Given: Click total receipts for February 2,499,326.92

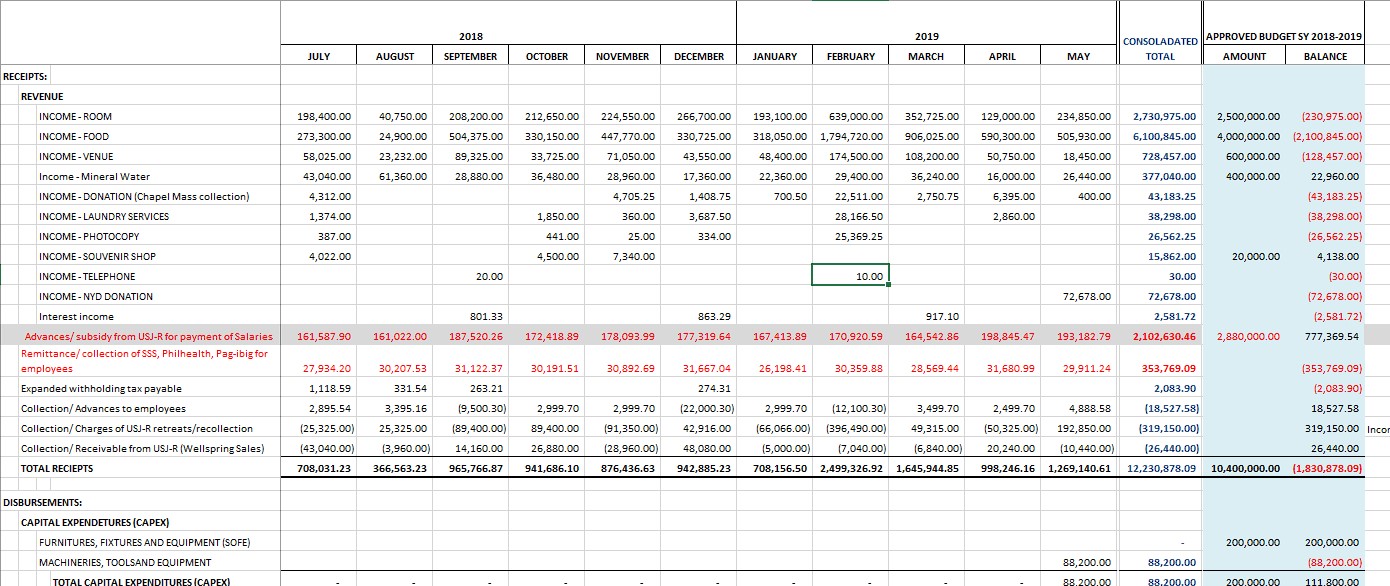Looking at the screenshot, I should pyautogui.click(x=851, y=469).
